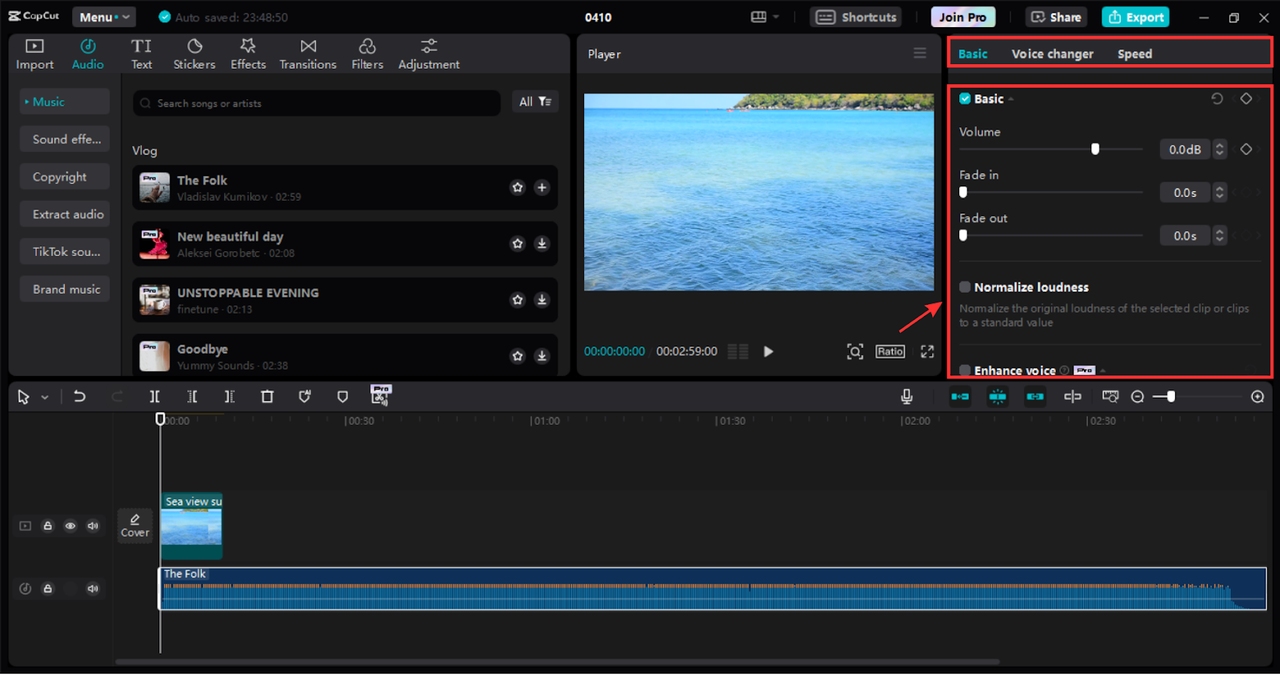The height and width of the screenshot is (676, 1280).
Task: Favorite the Goodbye track with star
Action: click(x=517, y=355)
